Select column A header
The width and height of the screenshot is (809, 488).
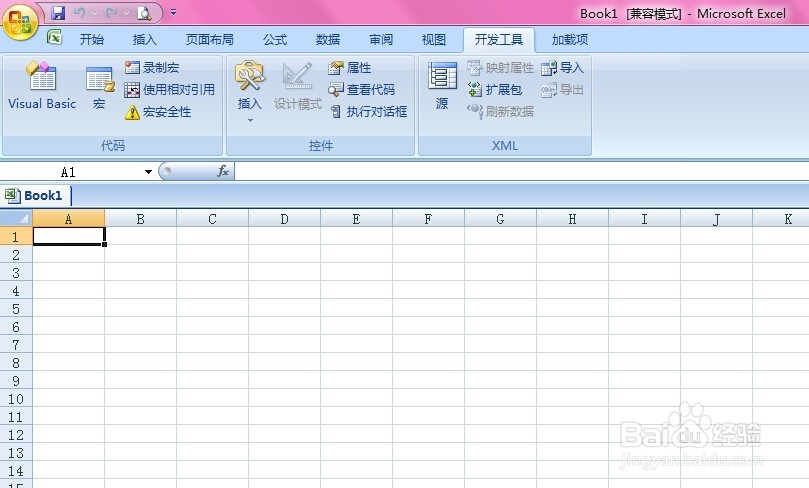[69, 219]
